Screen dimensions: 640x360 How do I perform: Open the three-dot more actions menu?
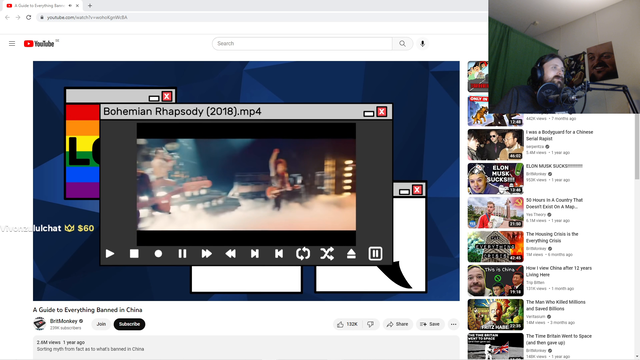(453, 324)
